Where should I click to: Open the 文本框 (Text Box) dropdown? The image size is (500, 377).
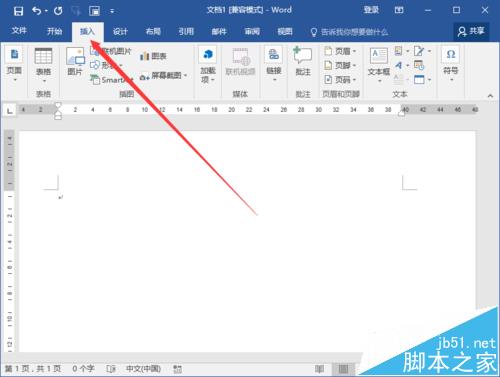pos(379,65)
